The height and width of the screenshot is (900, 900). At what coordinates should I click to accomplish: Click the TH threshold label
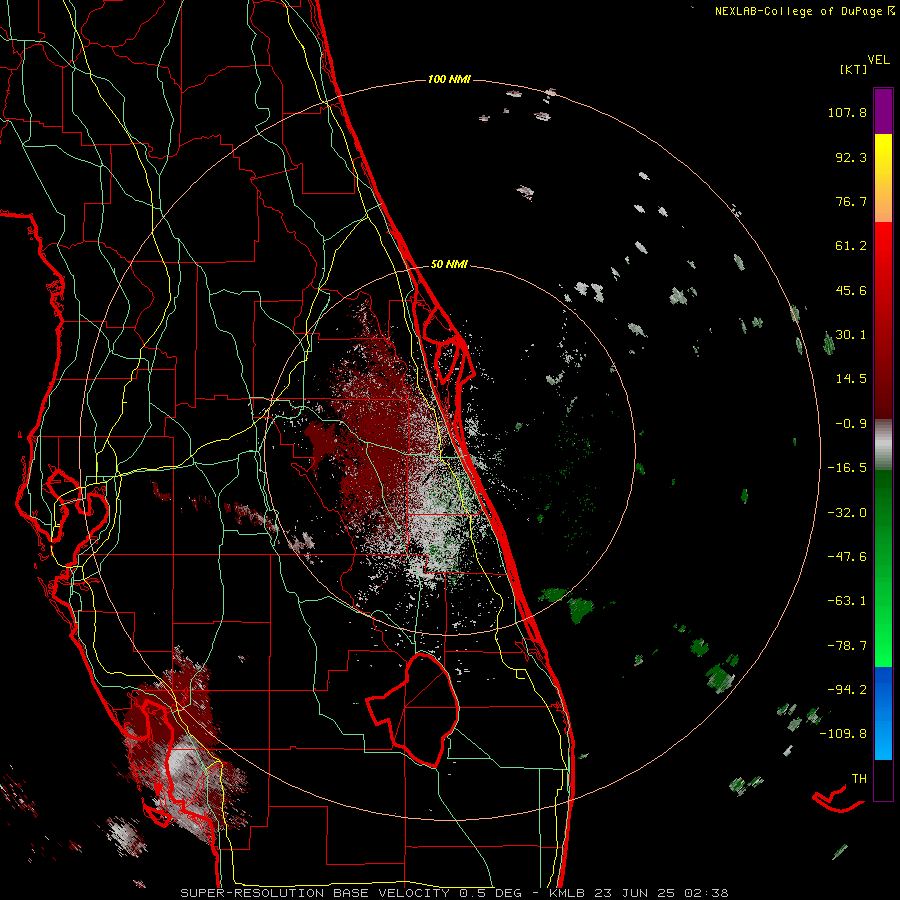point(859,779)
